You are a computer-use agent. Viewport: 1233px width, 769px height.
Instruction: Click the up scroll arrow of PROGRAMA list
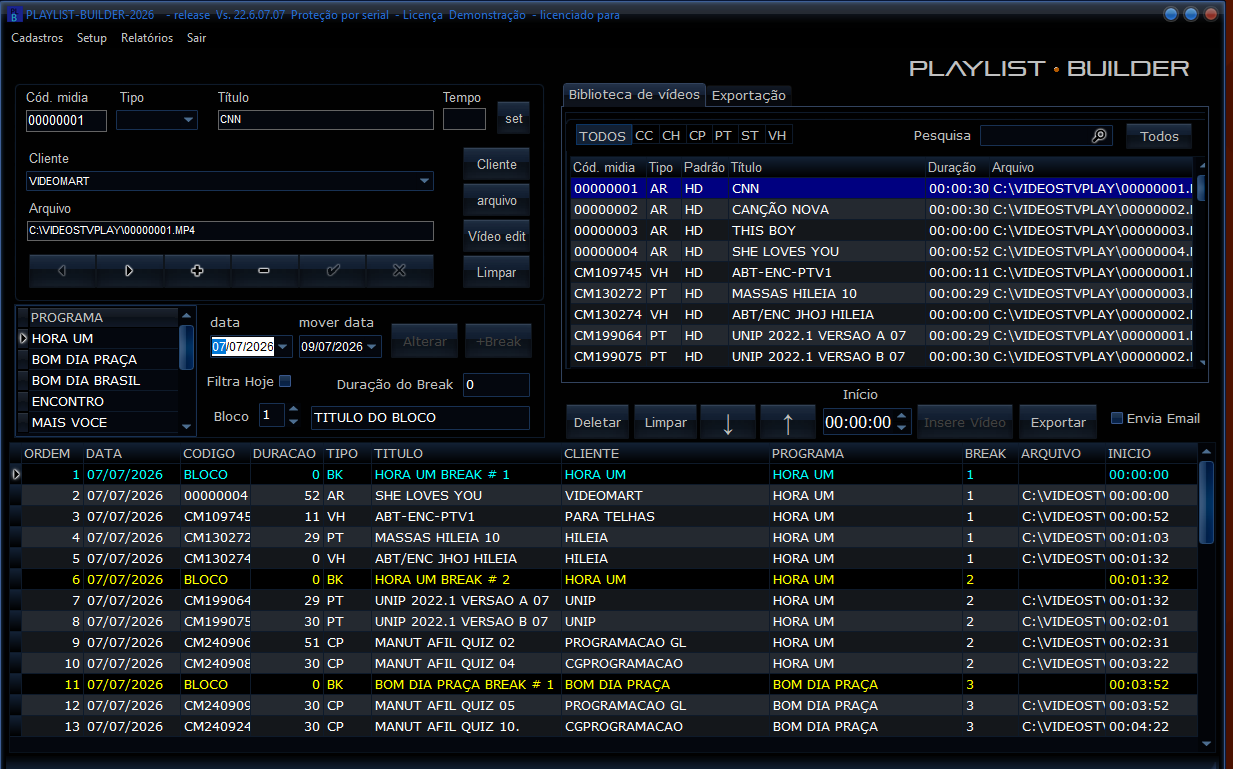[x=186, y=315]
